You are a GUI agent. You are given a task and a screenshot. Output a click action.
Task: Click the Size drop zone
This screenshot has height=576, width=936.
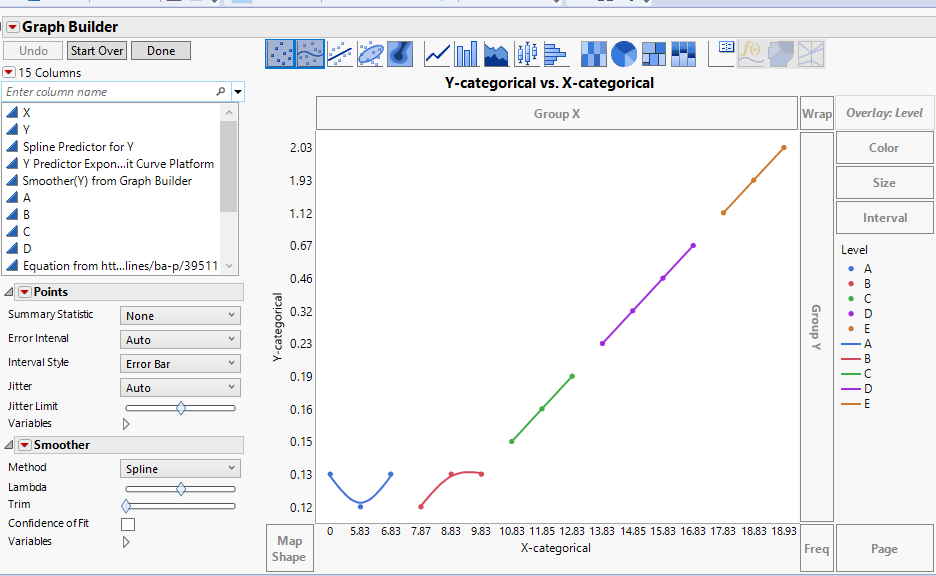pos(885,183)
